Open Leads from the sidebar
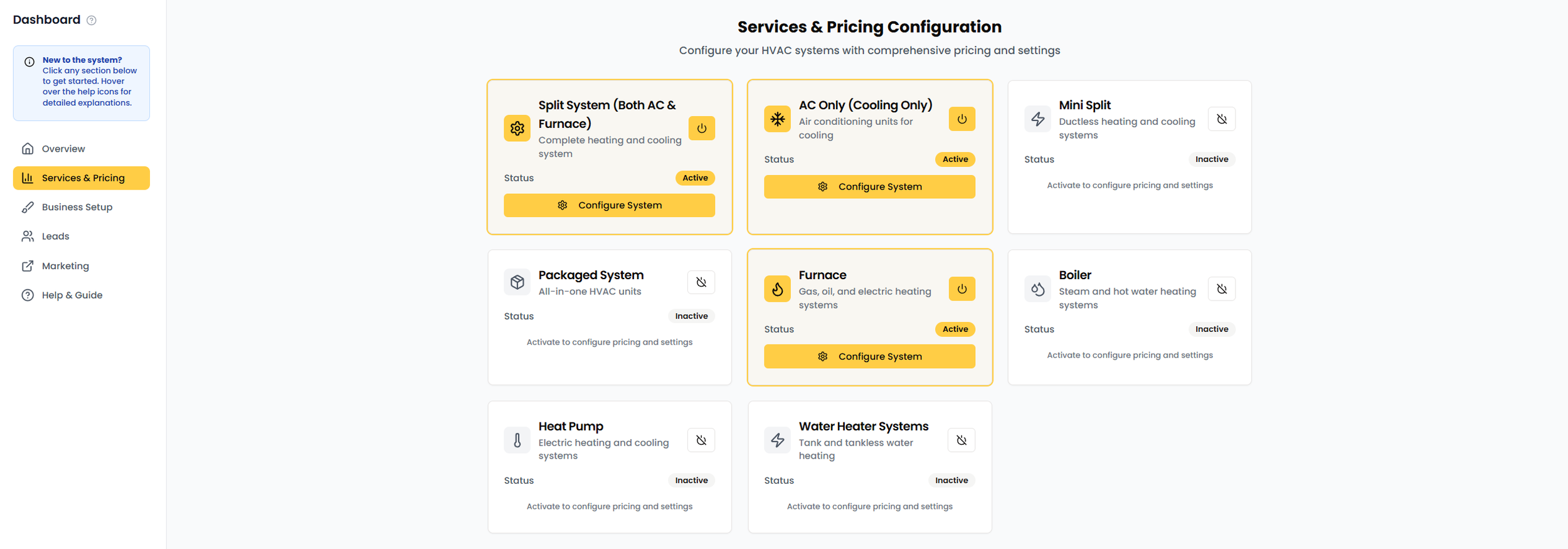1568x549 pixels. [x=55, y=237]
